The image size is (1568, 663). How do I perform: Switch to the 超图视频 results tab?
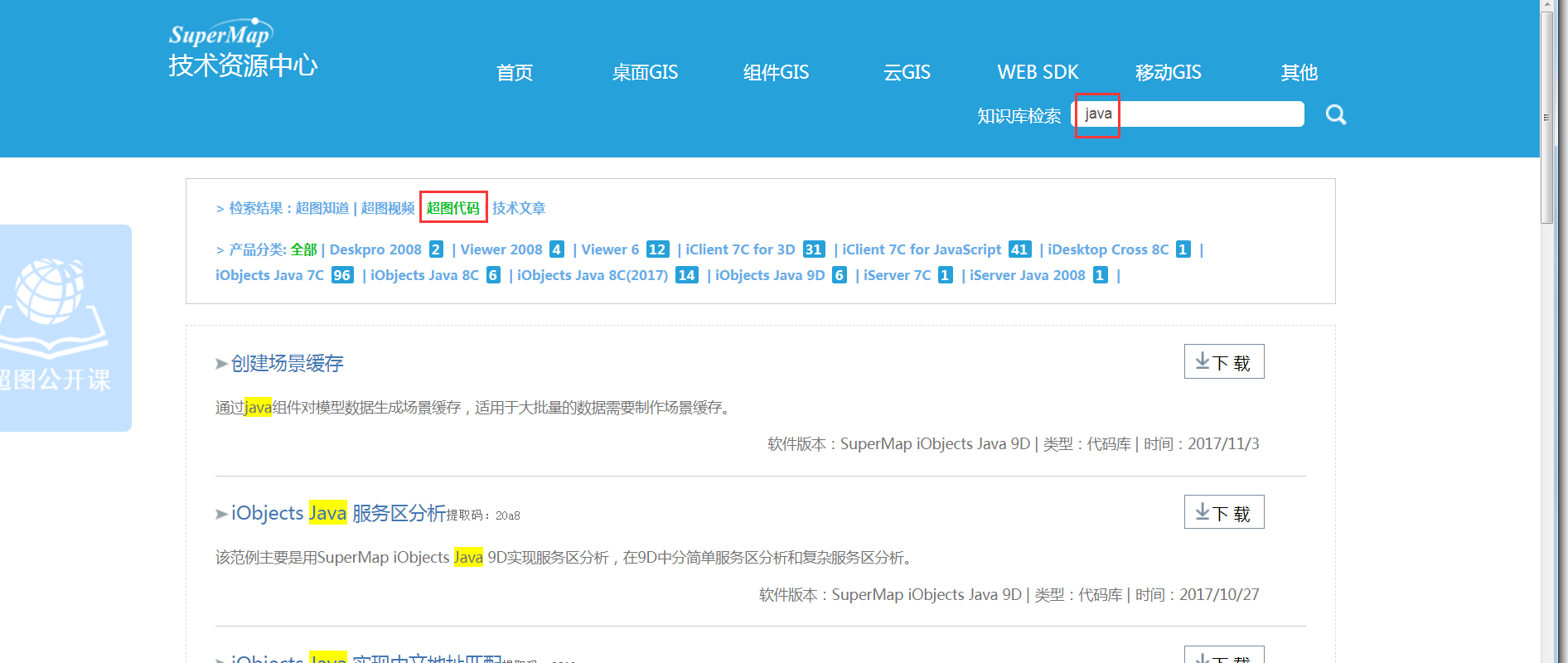(x=388, y=208)
